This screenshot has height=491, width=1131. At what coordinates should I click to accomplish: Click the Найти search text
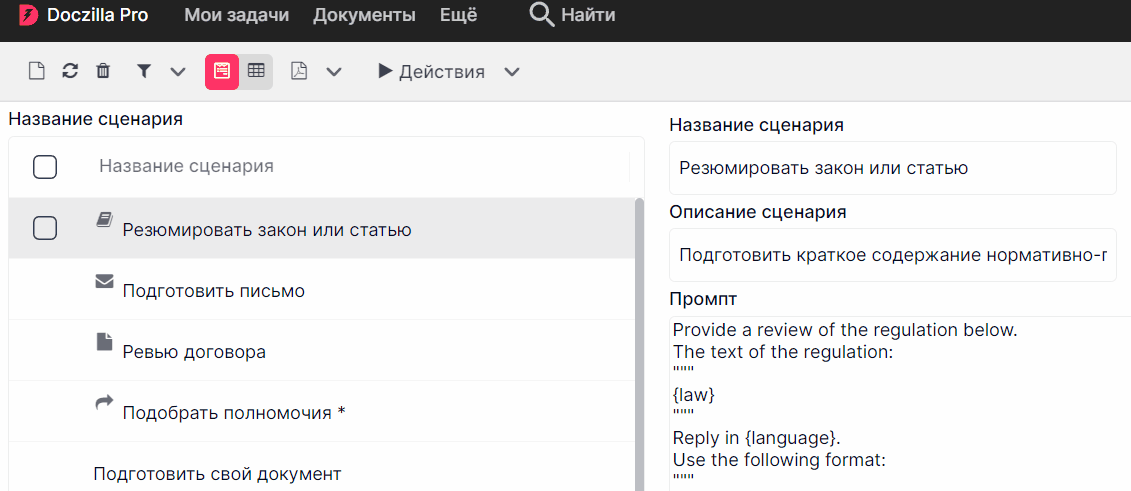[588, 15]
